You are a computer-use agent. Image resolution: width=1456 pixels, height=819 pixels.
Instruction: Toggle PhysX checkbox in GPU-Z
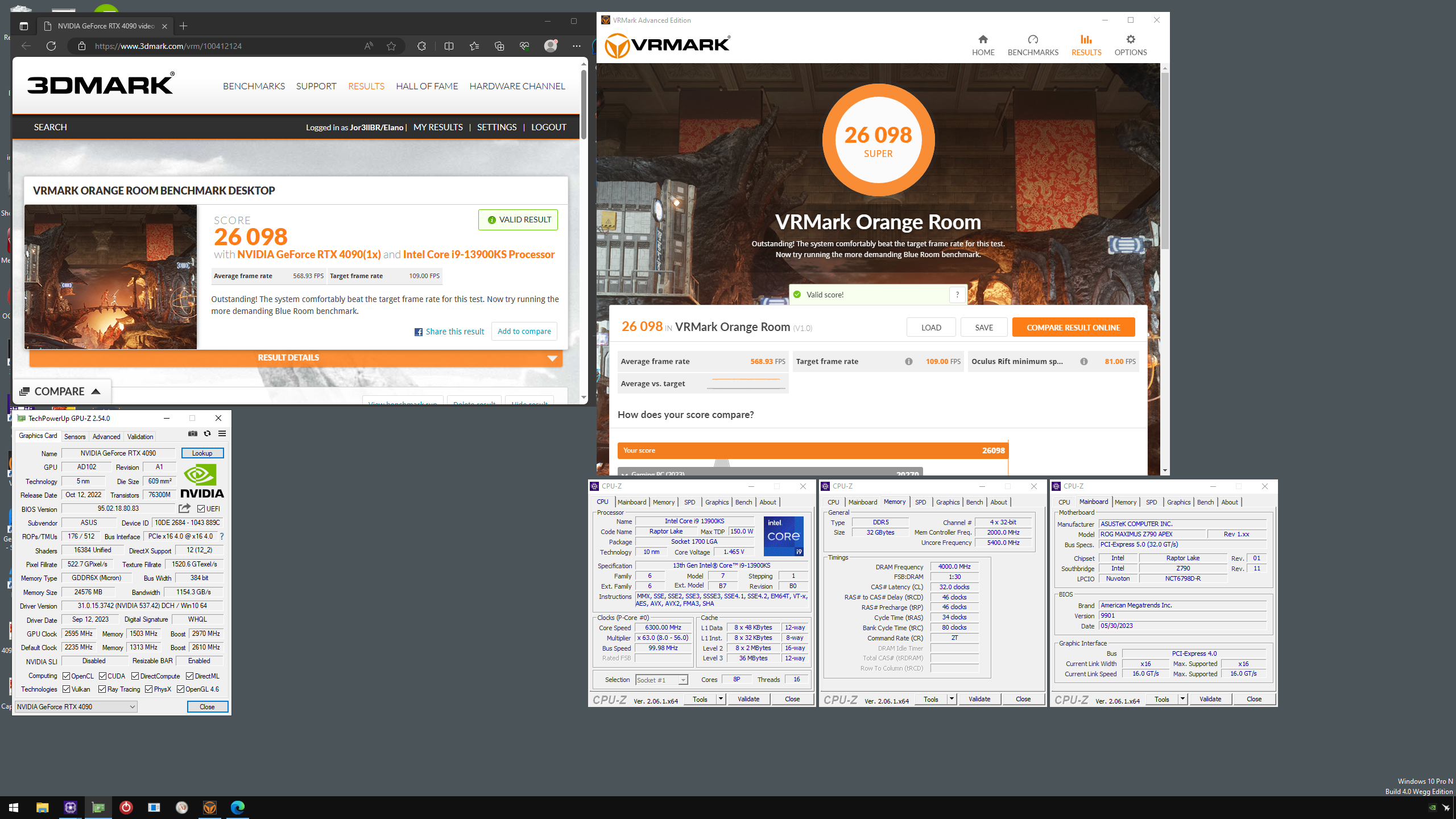pyautogui.click(x=149, y=689)
